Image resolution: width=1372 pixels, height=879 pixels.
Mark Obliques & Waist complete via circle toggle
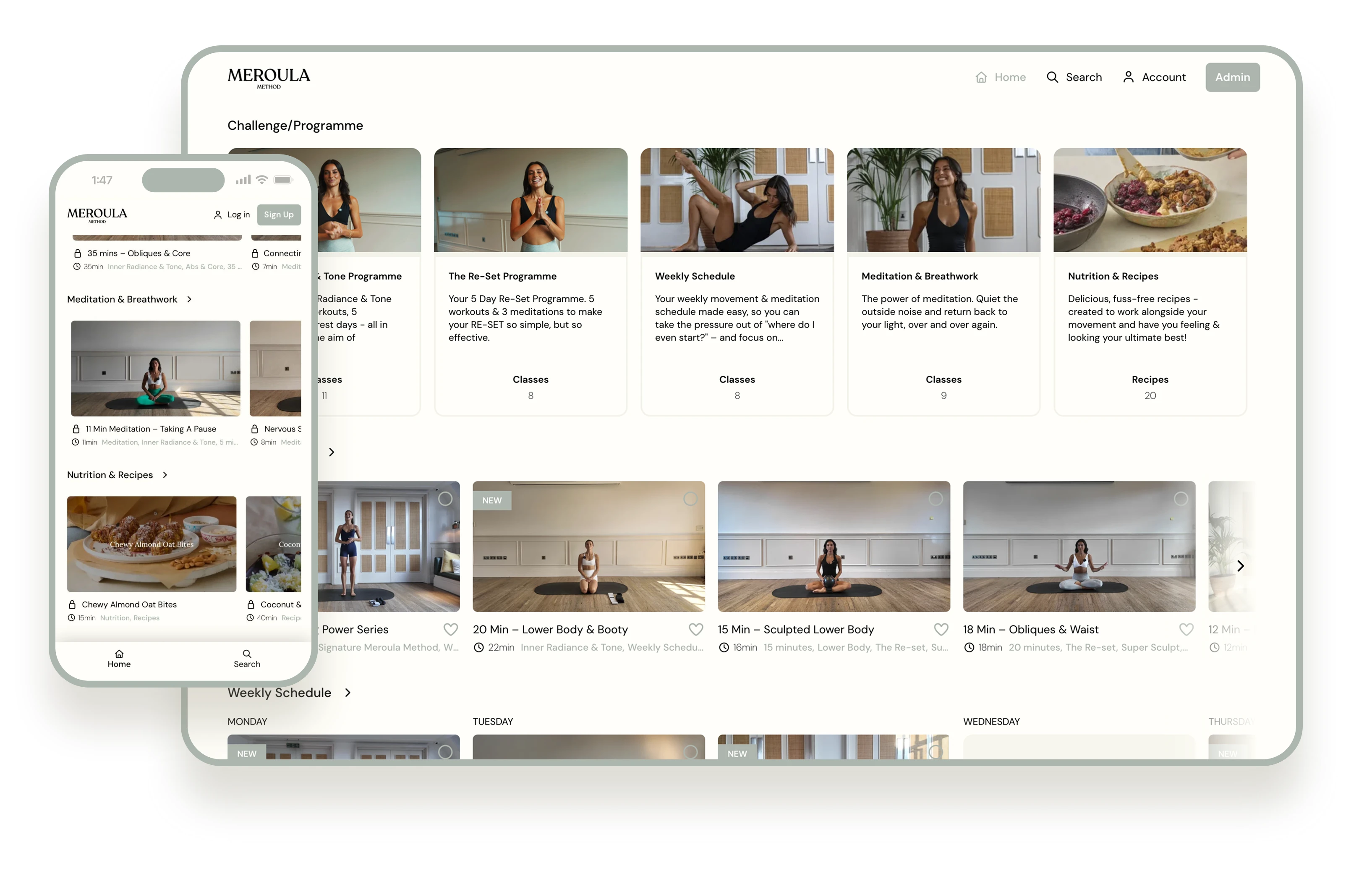click(x=1180, y=499)
